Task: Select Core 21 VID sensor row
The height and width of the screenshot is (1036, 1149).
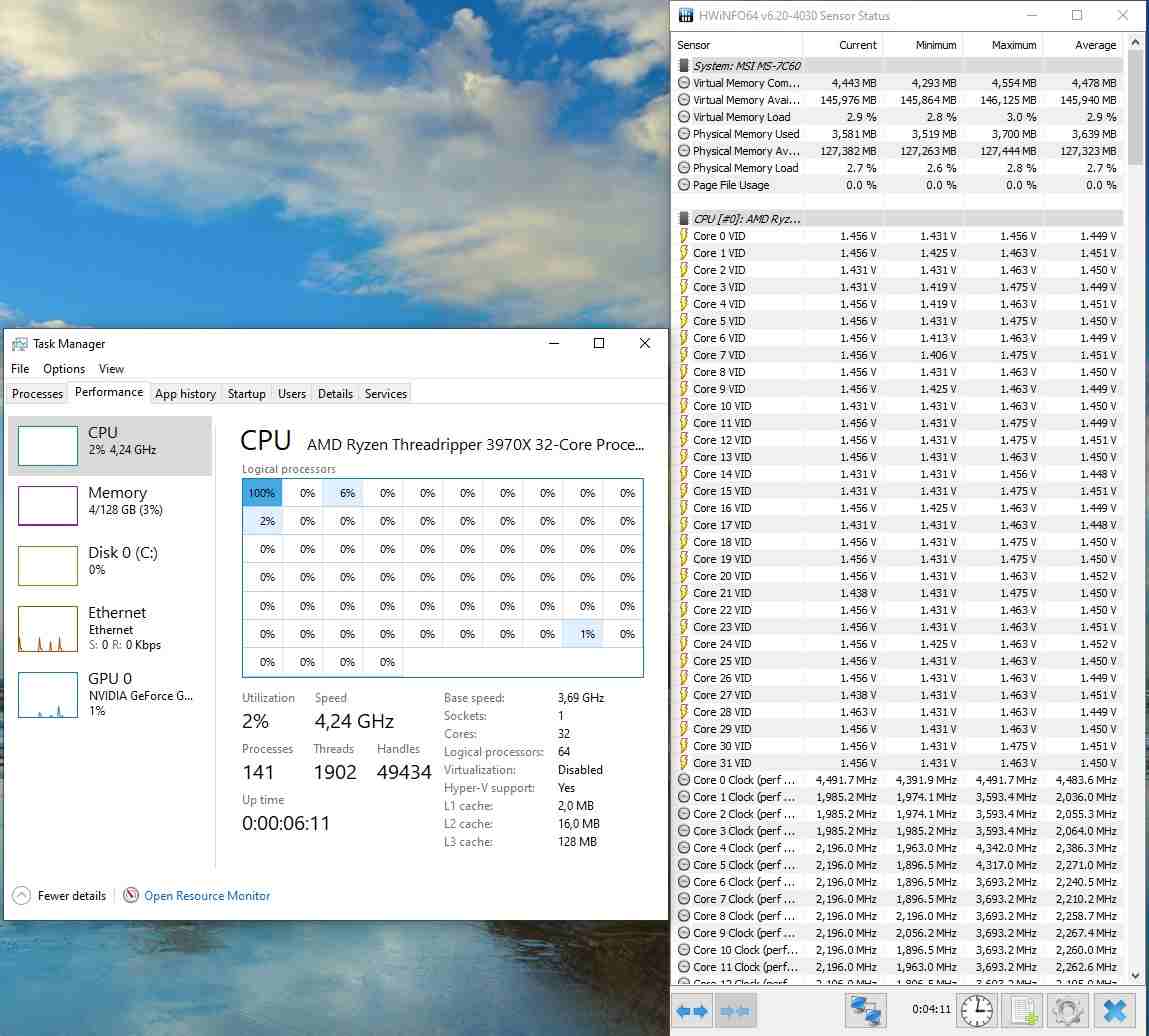Action: point(898,593)
